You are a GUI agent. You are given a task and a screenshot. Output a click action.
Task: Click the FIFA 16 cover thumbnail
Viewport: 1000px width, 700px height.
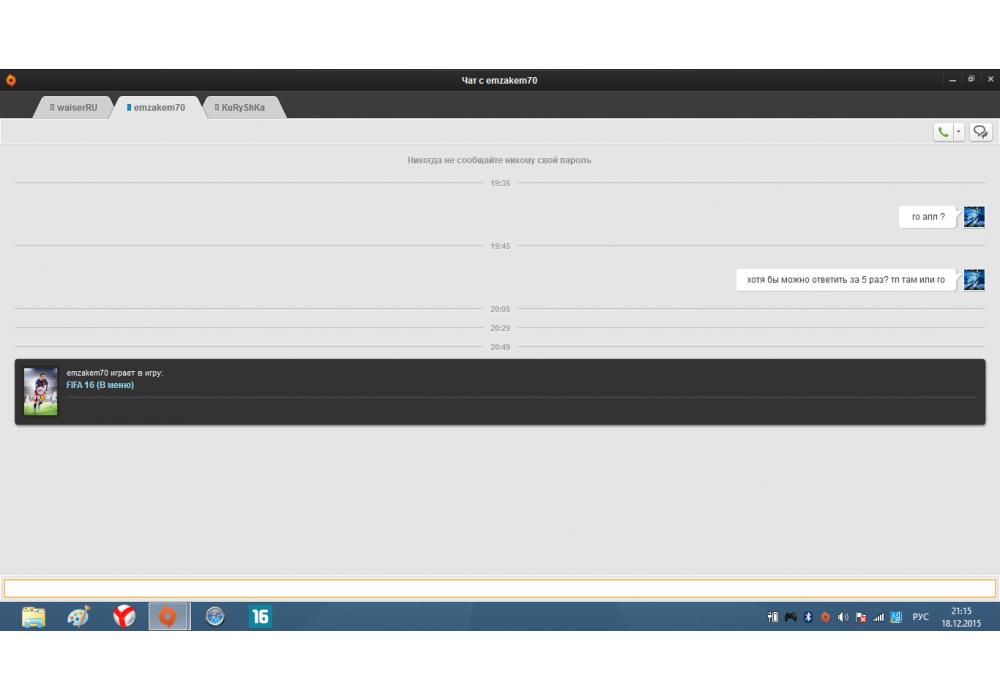coord(40,391)
